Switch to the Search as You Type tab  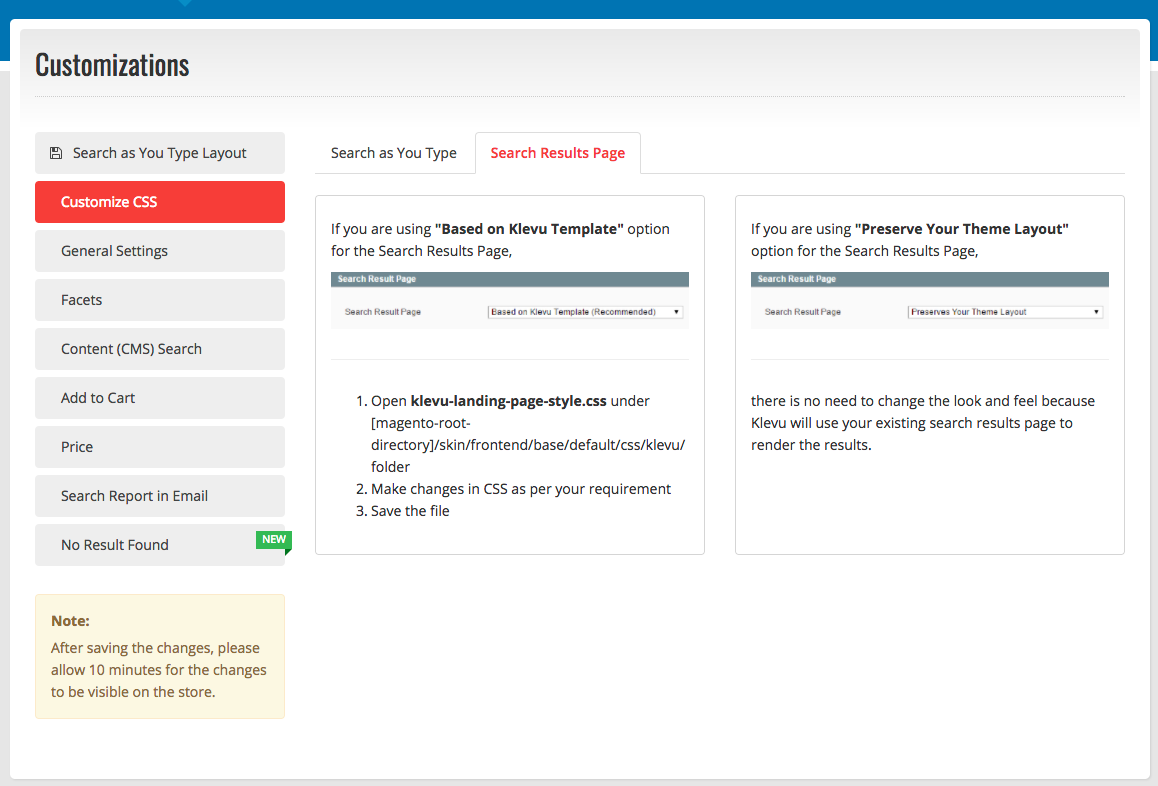[394, 153]
